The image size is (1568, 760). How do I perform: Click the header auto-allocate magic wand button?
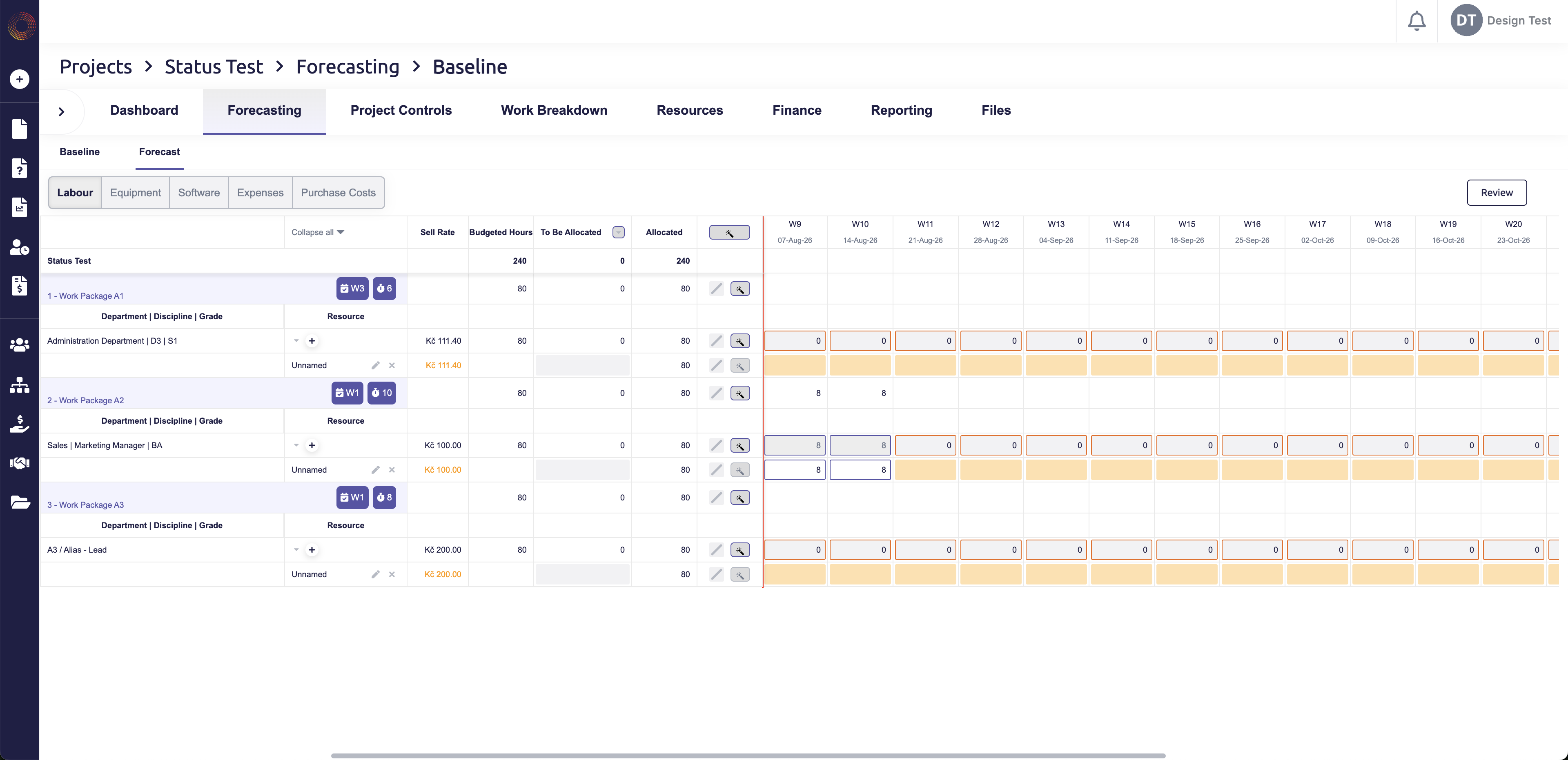[729, 232]
